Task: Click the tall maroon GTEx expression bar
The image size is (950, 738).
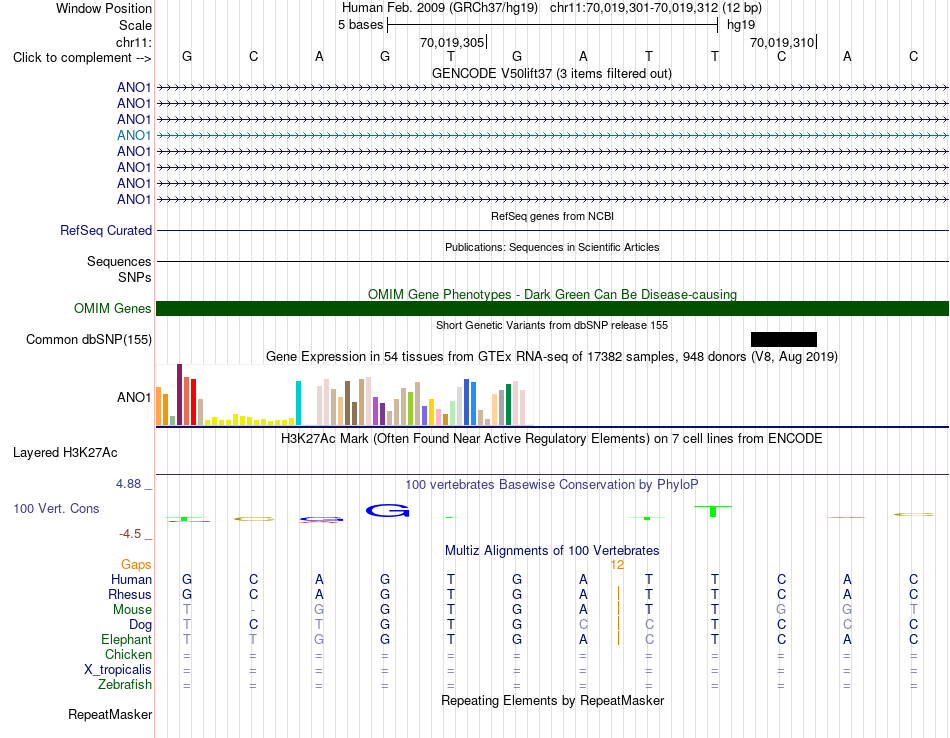Action: click(179, 394)
